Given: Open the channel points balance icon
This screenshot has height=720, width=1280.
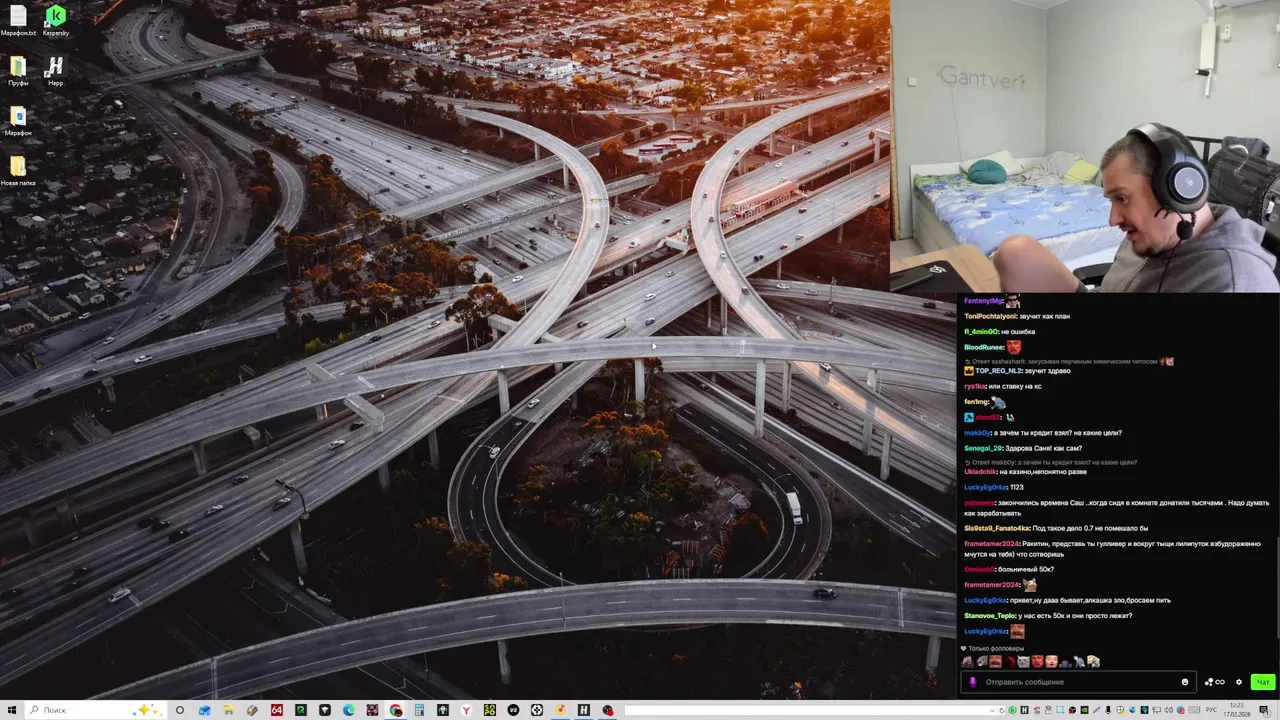Looking at the screenshot, I should pyautogui.click(x=1214, y=682).
